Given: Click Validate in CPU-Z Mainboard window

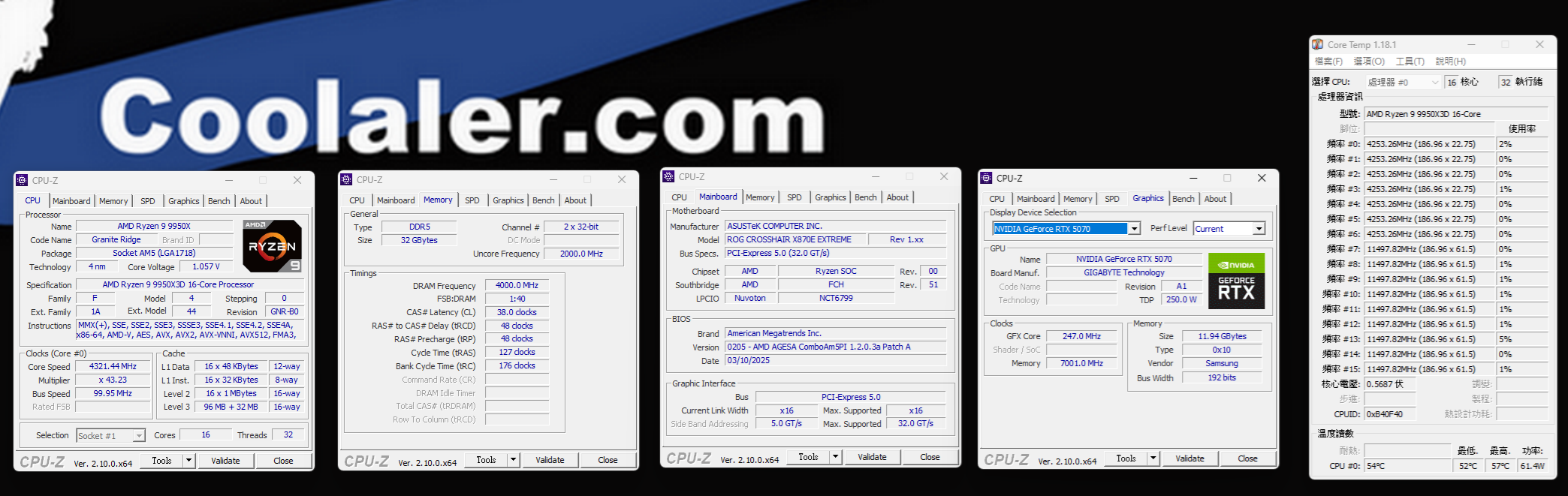Looking at the screenshot, I should [x=872, y=457].
